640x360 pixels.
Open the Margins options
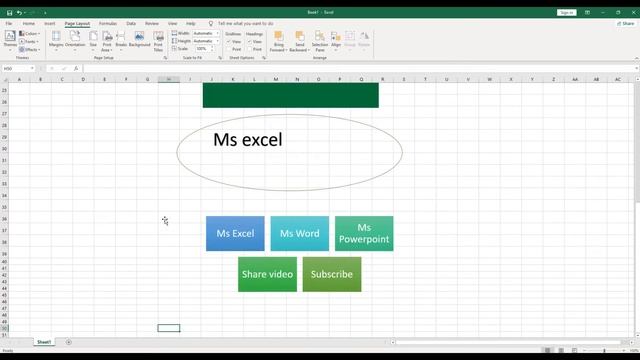56,41
